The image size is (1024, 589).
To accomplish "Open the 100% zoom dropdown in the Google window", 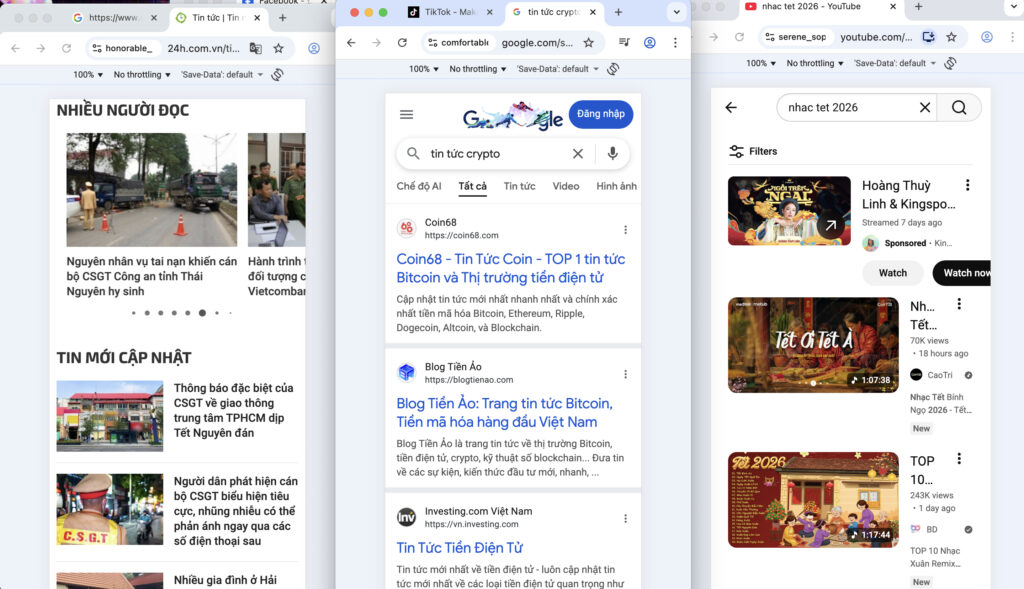I will tap(424, 69).
